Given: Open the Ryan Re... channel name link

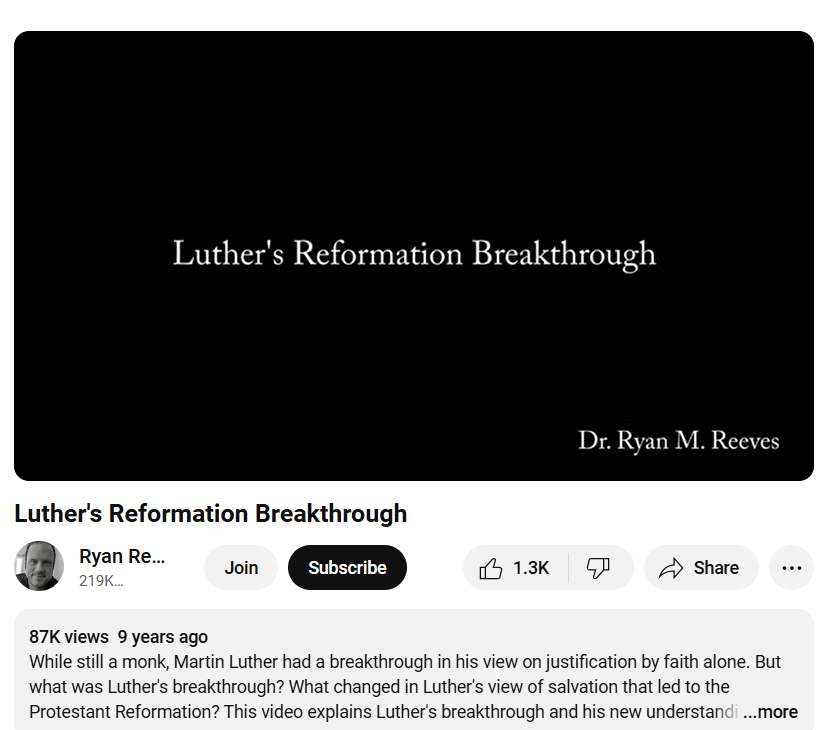Looking at the screenshot, I should (x=122, y=556).
